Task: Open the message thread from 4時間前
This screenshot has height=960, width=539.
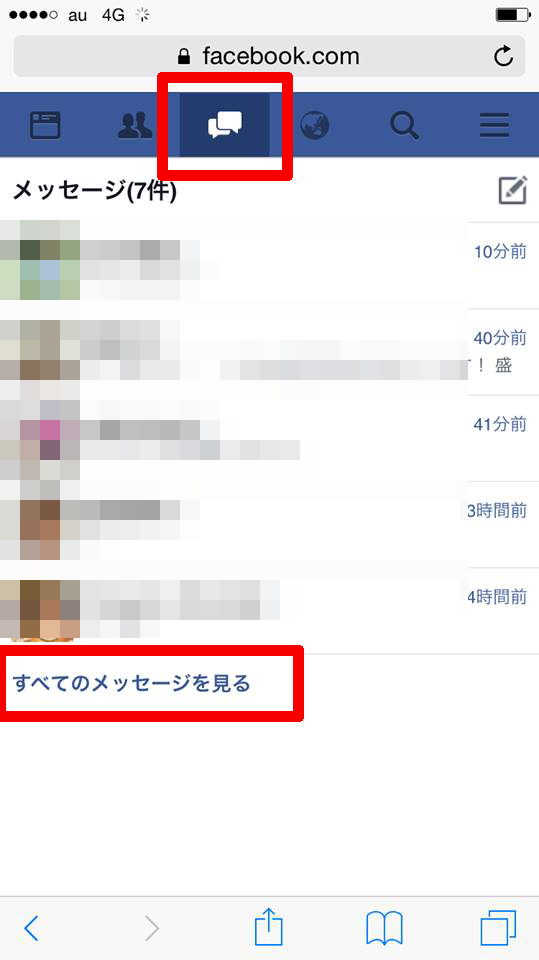Action: point(270,611)
